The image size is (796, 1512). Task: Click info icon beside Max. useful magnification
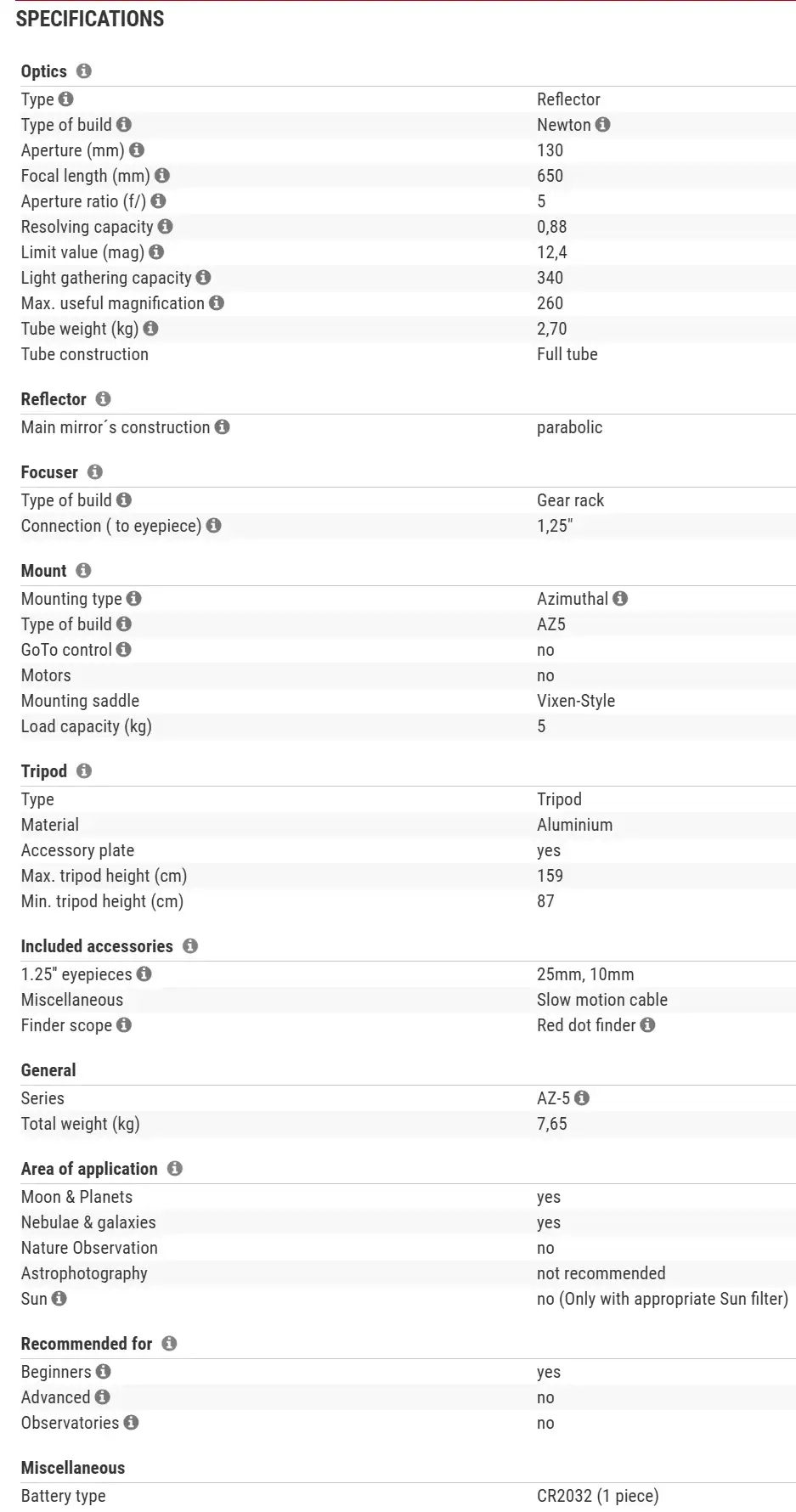click(x=217, y=303)
